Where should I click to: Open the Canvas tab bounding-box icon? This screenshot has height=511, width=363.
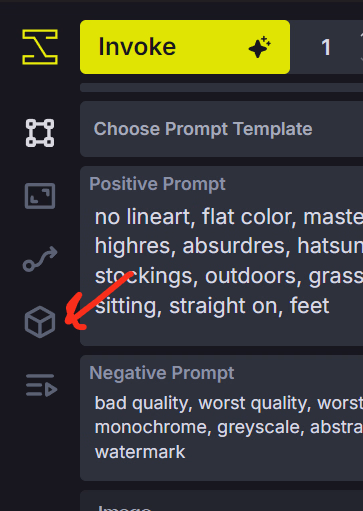pos(40,133)
